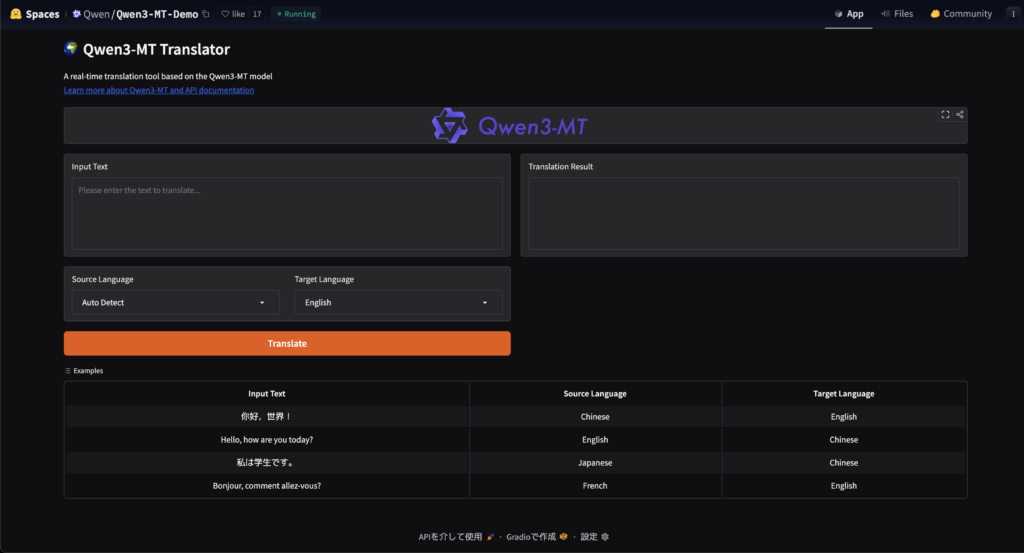Image resolution: width=1024 pixels, height=553 pixels.
Task: Click Chinese target cell in Japanese row
Action: click(844, 462)
